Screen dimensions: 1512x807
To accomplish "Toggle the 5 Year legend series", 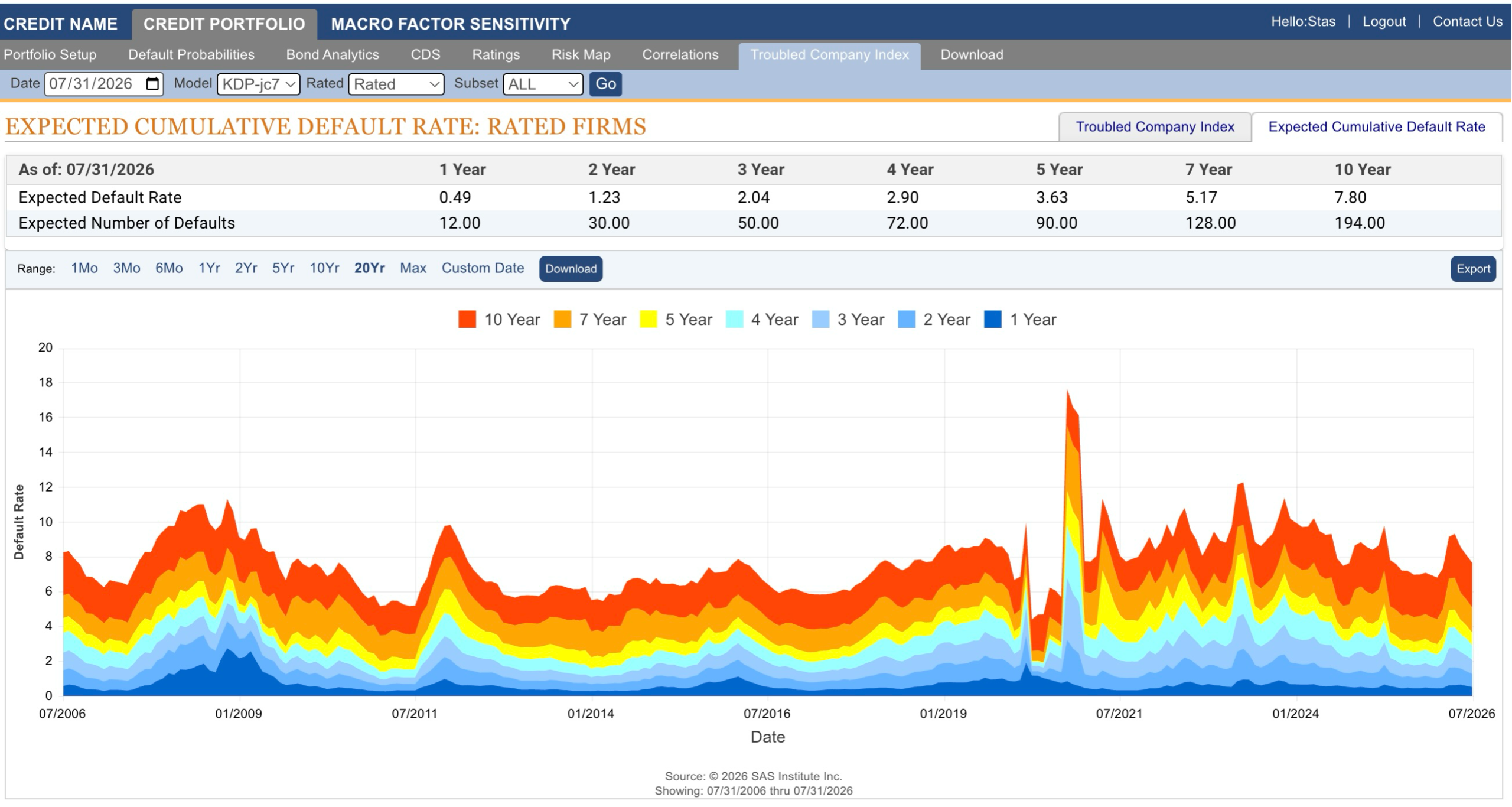I will (x=676, y=320).
